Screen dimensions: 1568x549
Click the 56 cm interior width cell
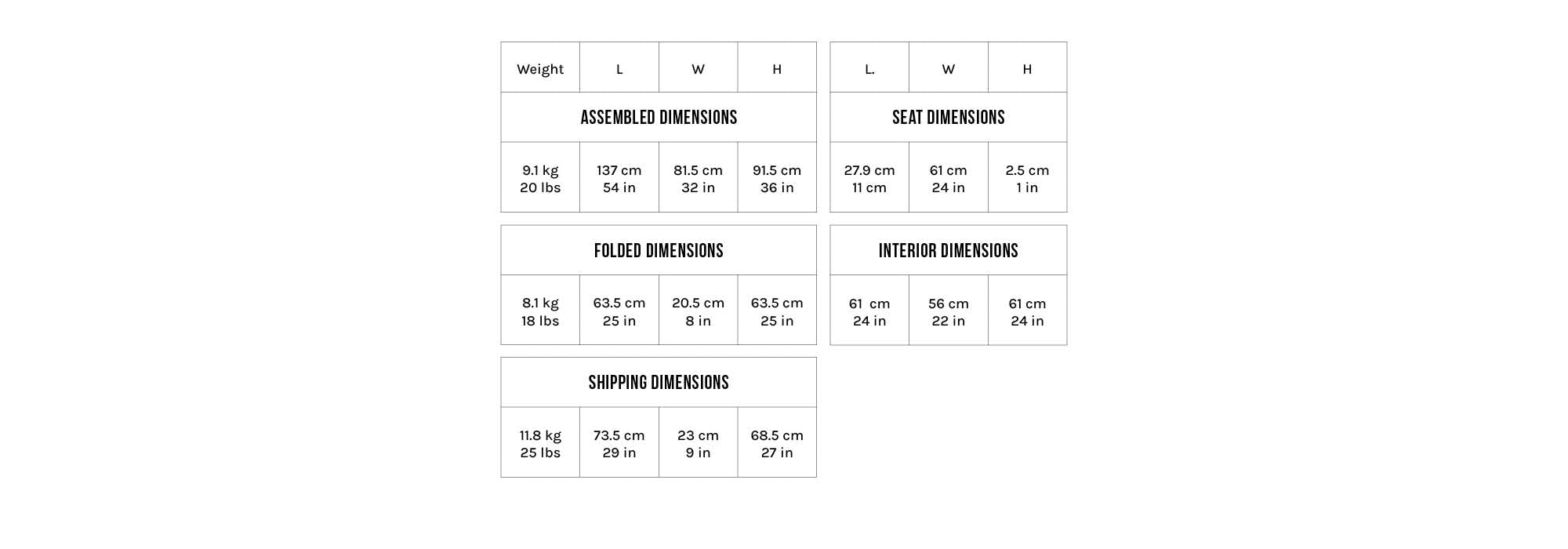click(x=948, y=311)
